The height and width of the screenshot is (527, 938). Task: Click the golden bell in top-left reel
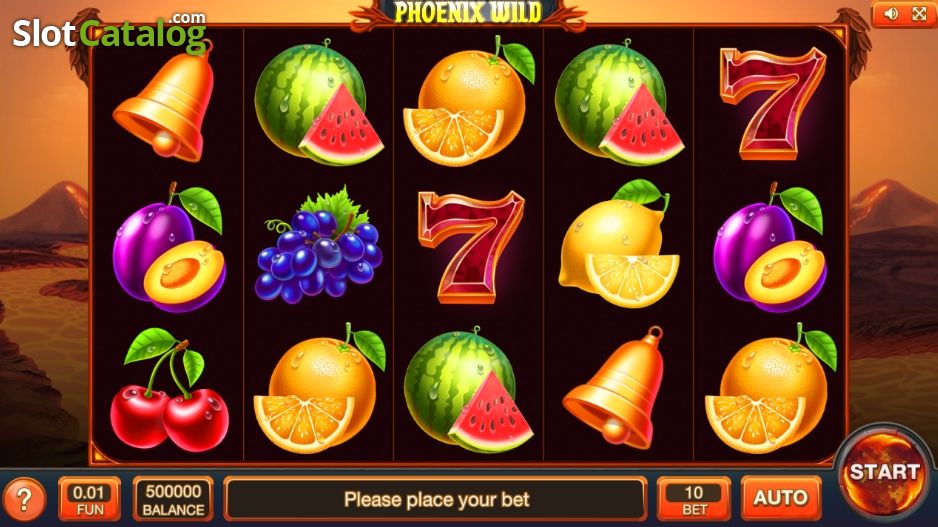pos(165,103)
